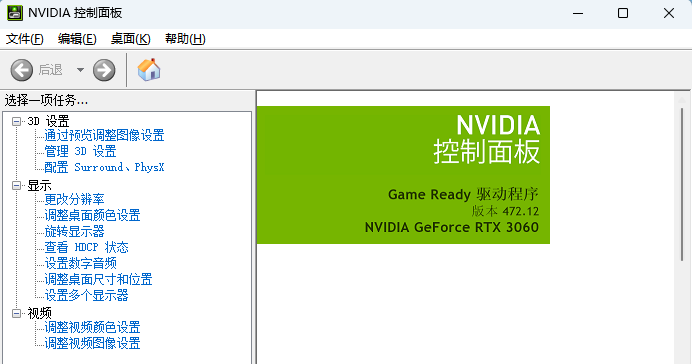The width and height of the screenshot is (692, 364).
Task: Minimize the NVIDIA 控制面板 window
Action: coord(578,13)
